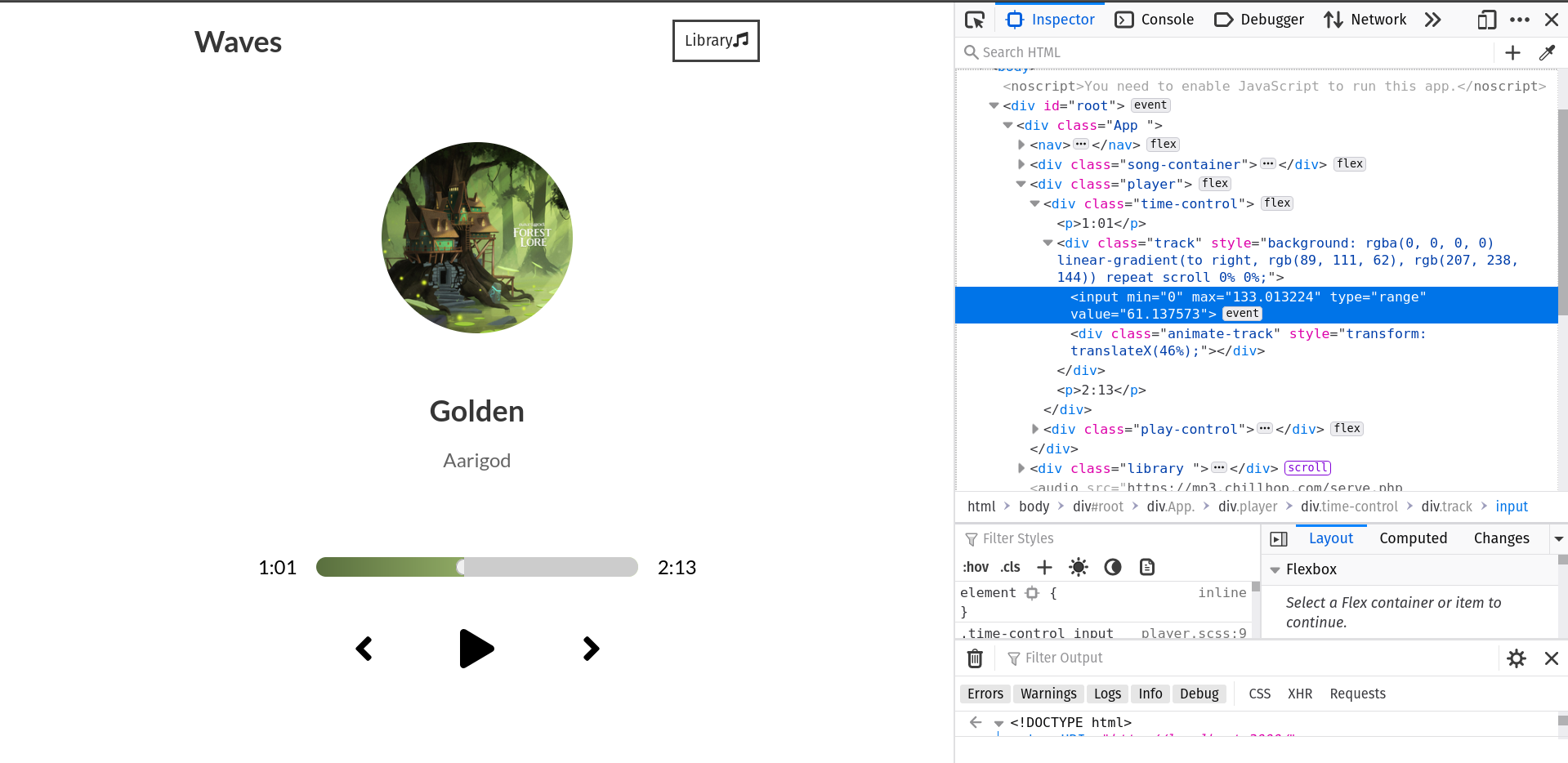This screenshot has width=1568, height=763.
Task: Collapse the player div node
Action: coord(1021,184)
